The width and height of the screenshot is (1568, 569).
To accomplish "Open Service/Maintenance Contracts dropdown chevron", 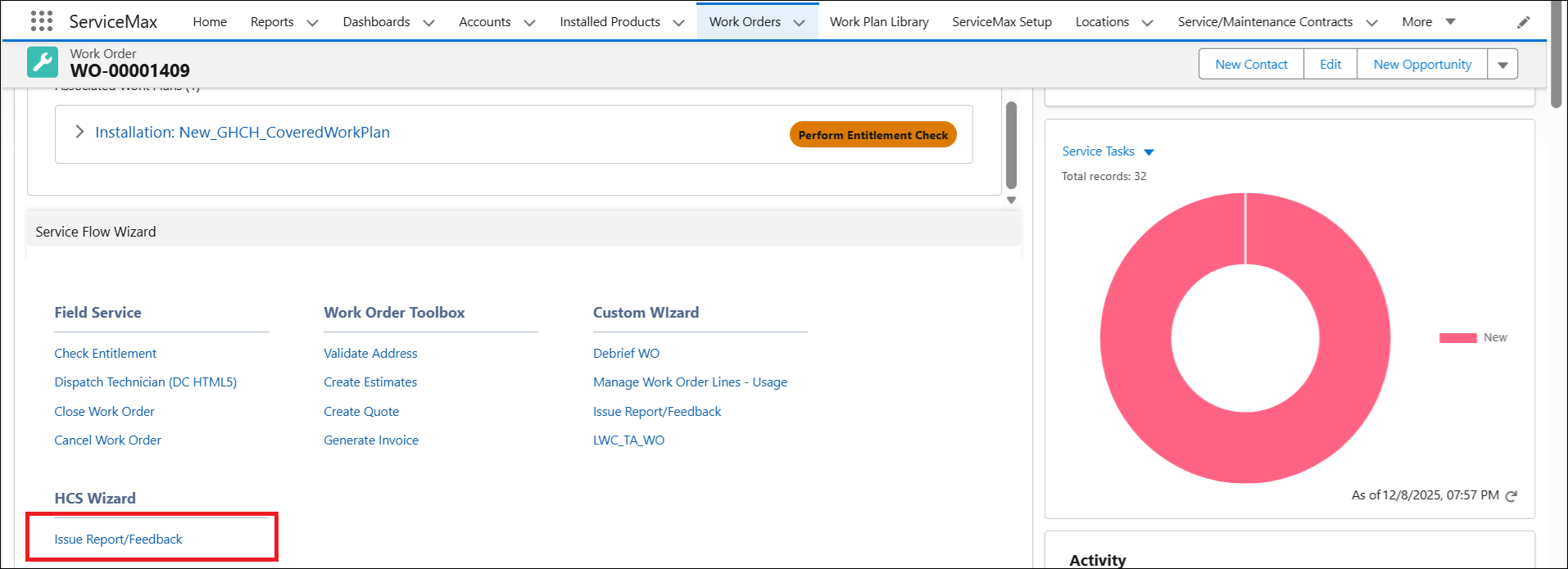I will coord(1371,23).
